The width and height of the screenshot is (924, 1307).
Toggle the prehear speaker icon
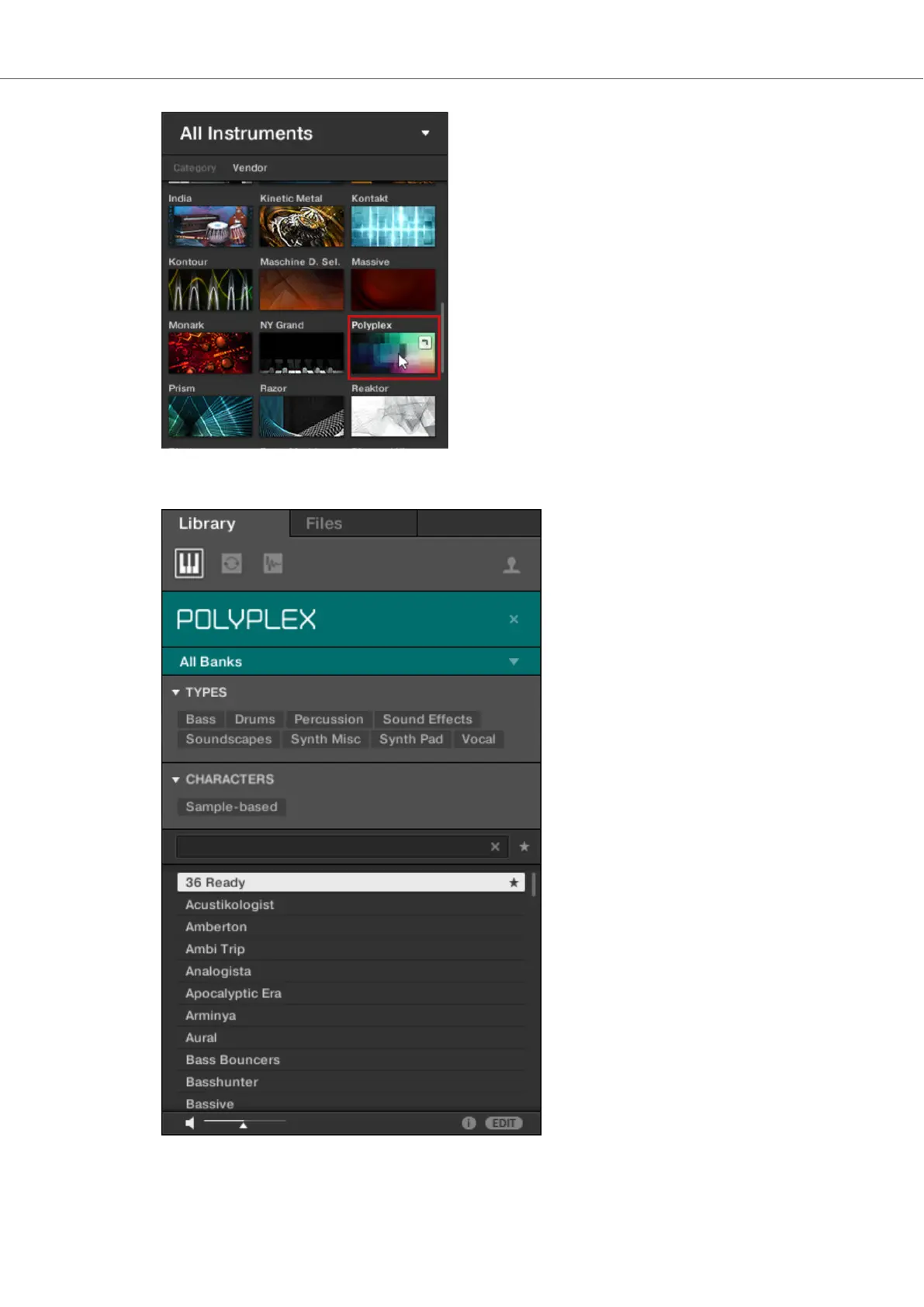(x=190, y=1123)
